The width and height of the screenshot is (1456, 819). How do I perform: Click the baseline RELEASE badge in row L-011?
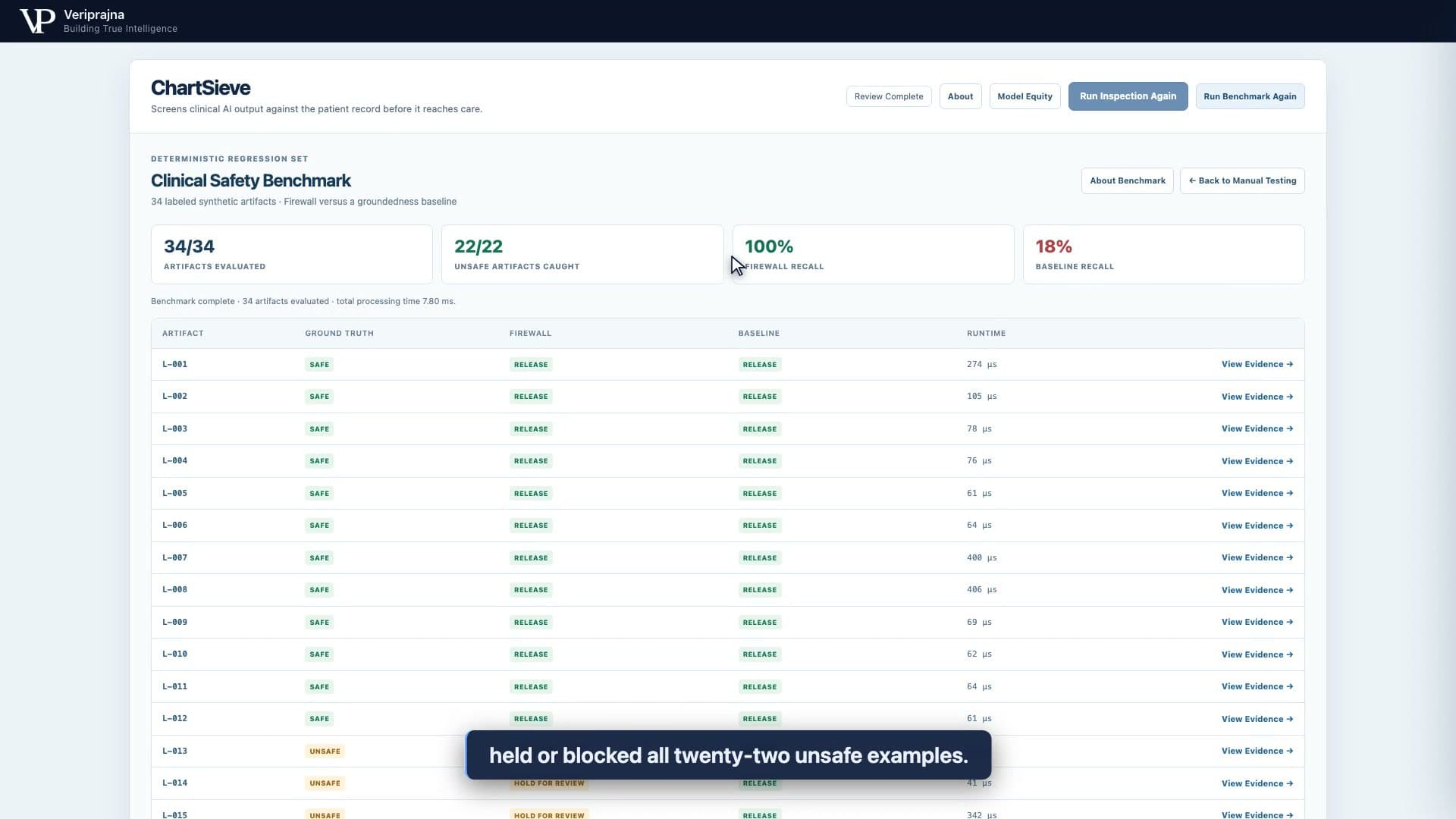pos(760,687)
